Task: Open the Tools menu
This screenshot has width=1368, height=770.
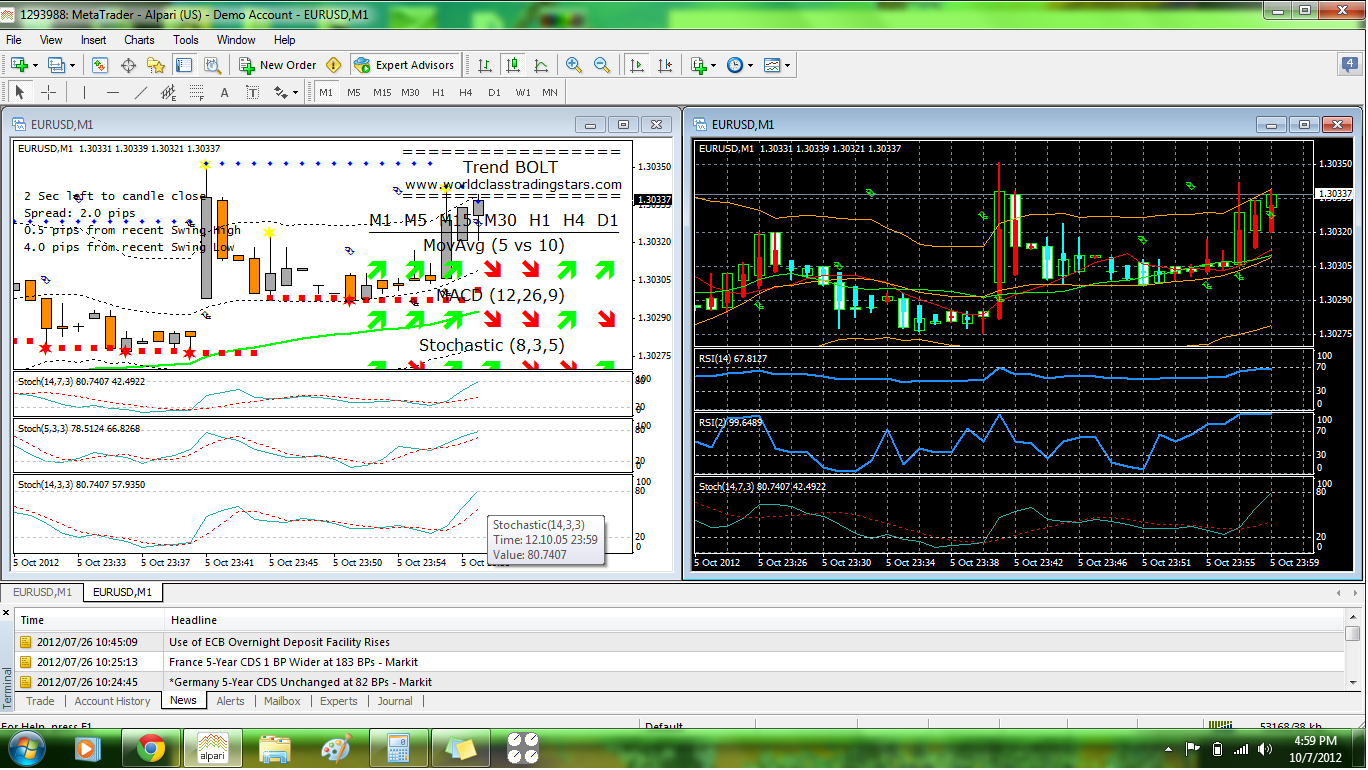Action: coord(186,40)
